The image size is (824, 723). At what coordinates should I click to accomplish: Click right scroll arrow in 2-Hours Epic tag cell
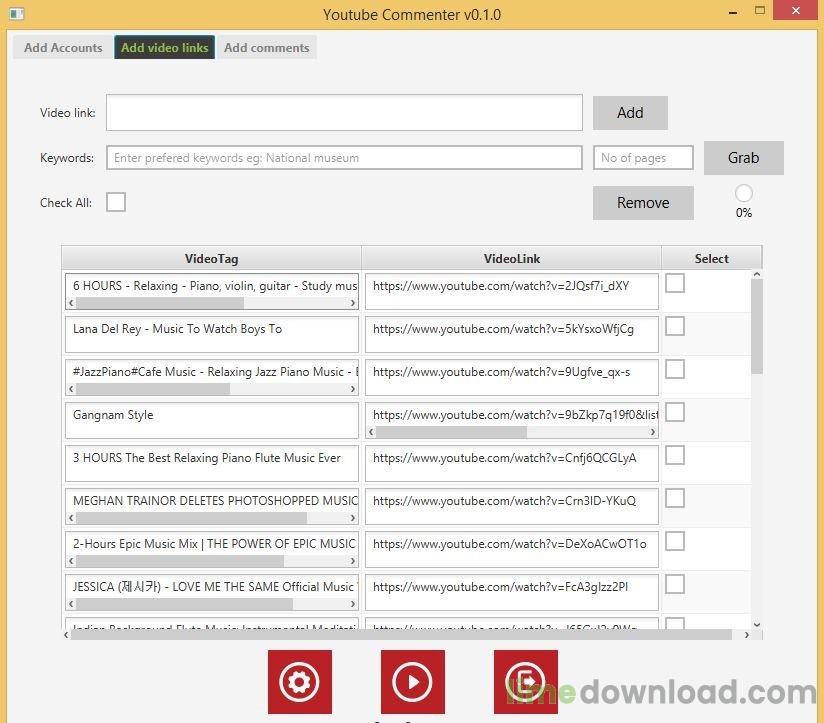pyautogui.click(x=353, y=561)
